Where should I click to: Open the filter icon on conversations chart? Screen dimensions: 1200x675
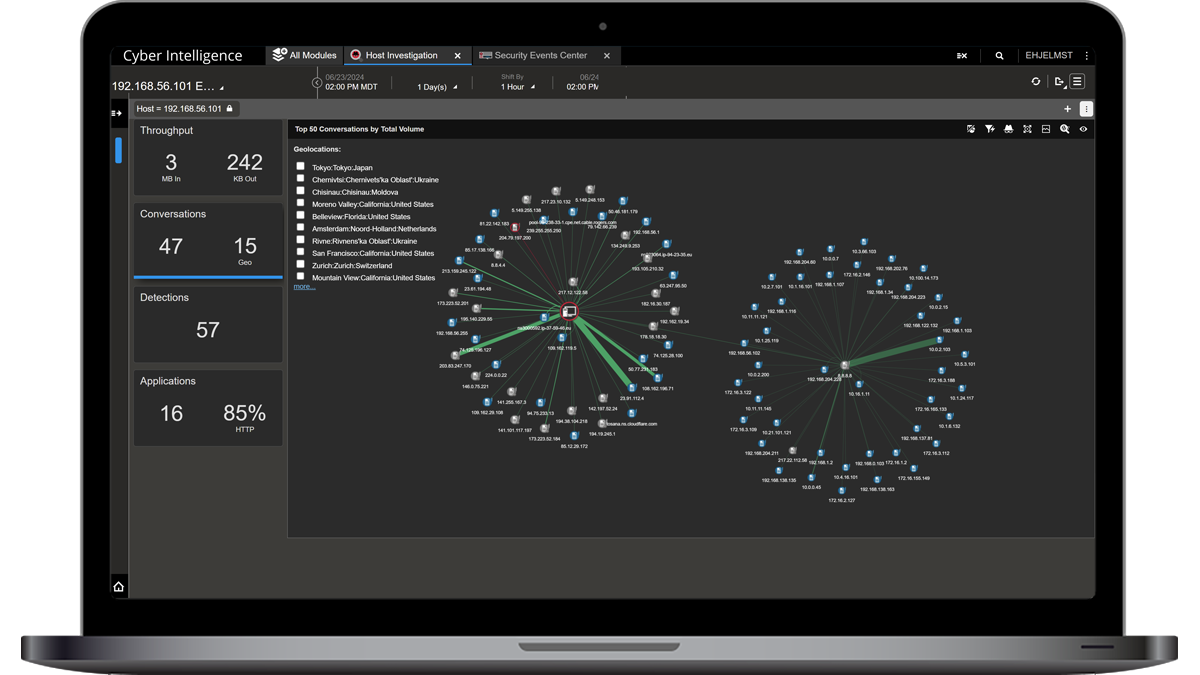[989, 129]
